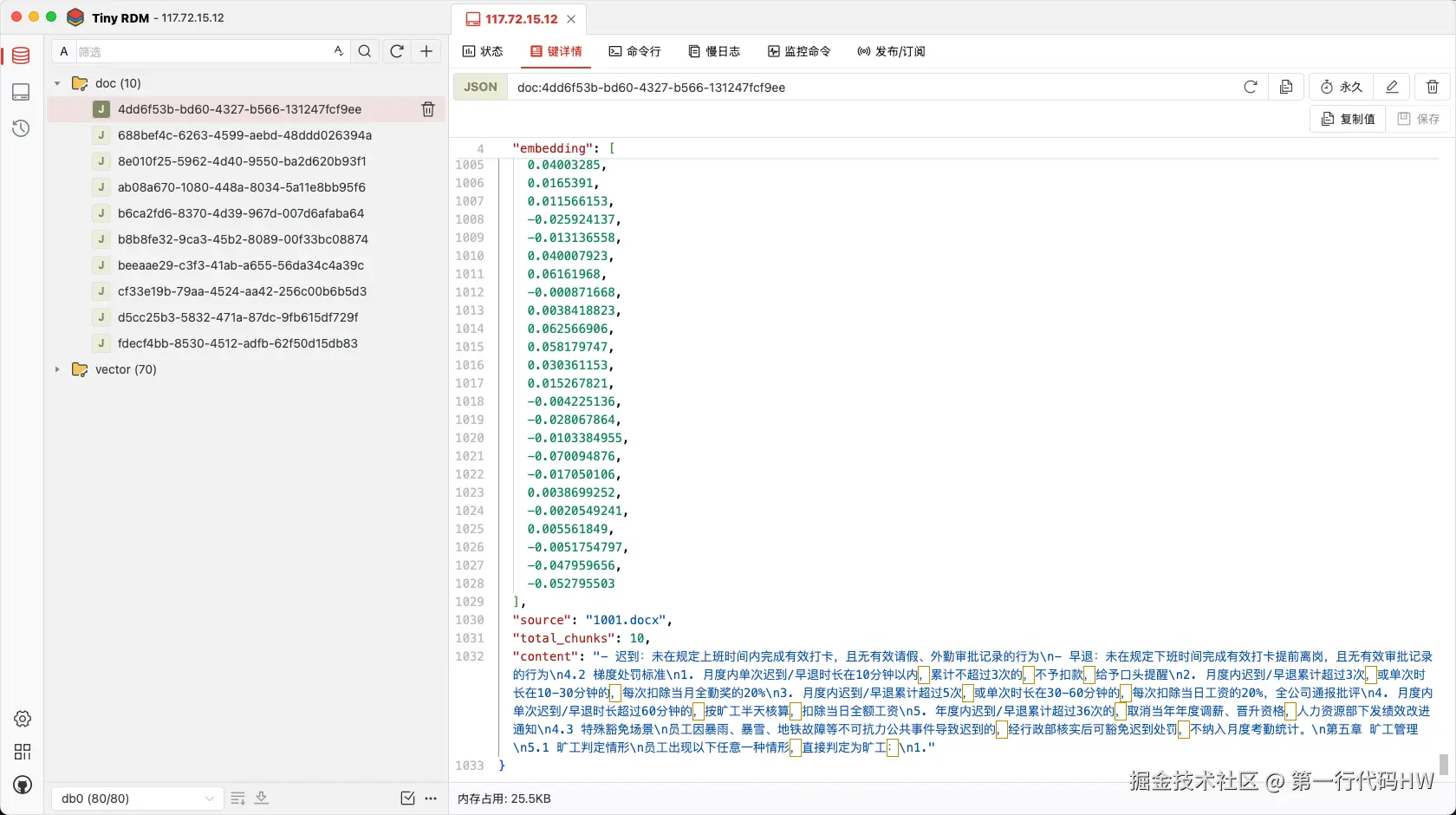Screen dimensions: 1456x815
Task: Click the editor vertical scrollbar thumb
Action: 1443,764
